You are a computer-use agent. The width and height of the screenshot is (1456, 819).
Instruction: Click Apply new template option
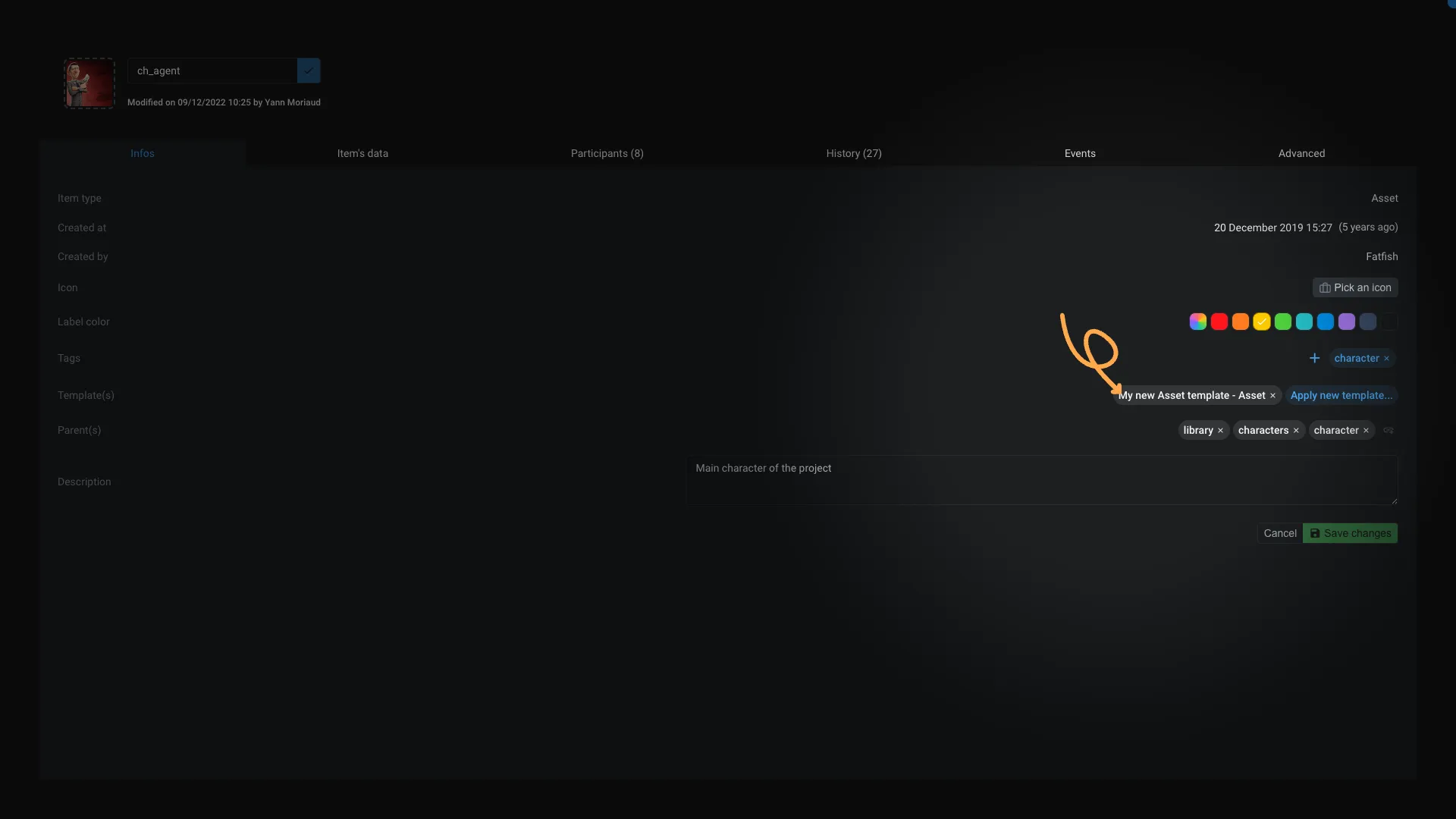coord(1341,395)
